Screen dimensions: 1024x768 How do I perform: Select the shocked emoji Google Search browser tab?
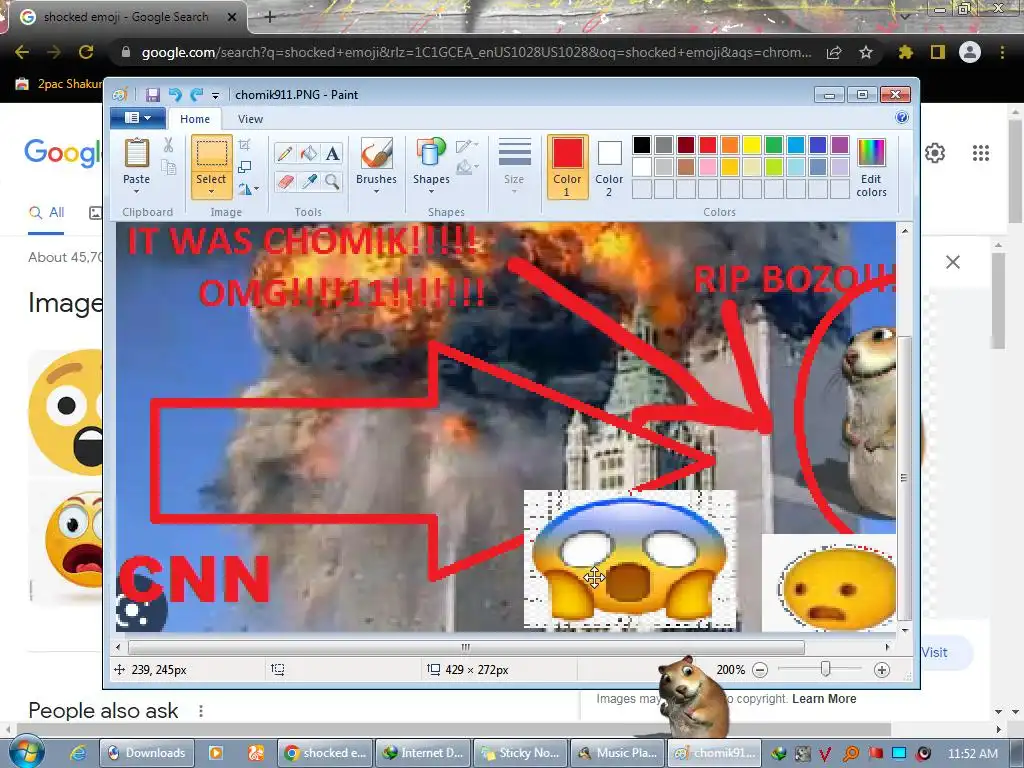128,17
